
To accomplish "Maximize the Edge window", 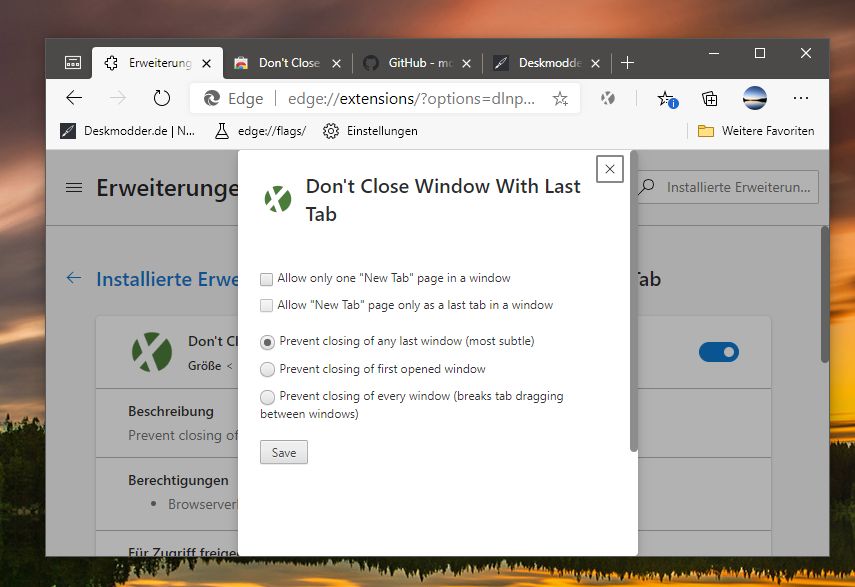I will 760,53.
